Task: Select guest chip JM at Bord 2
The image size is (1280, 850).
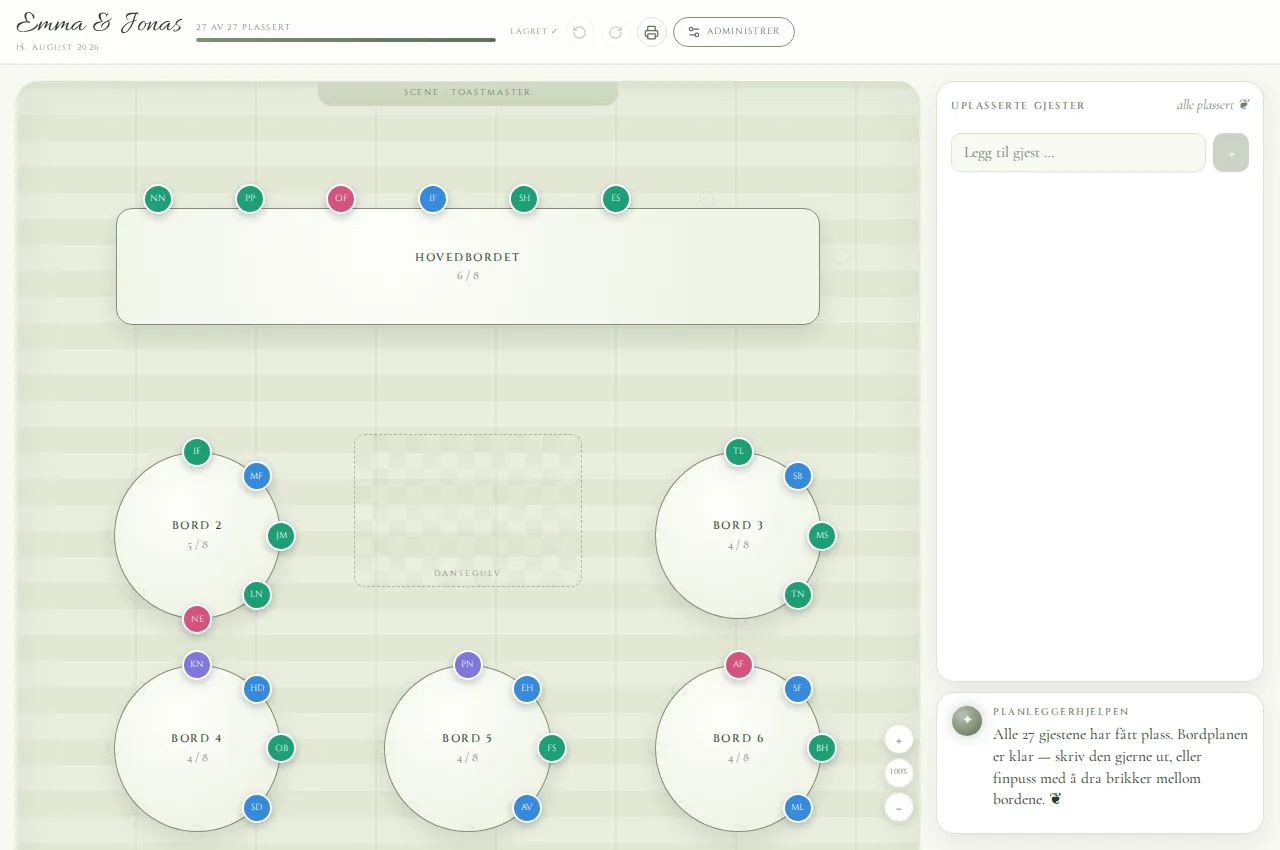Action: 282,536
